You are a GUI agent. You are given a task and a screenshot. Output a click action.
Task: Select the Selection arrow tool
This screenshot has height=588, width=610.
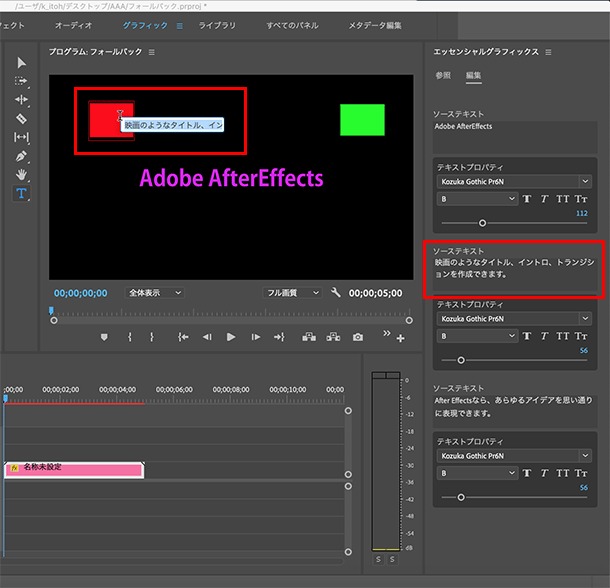(x=22, y=63)
